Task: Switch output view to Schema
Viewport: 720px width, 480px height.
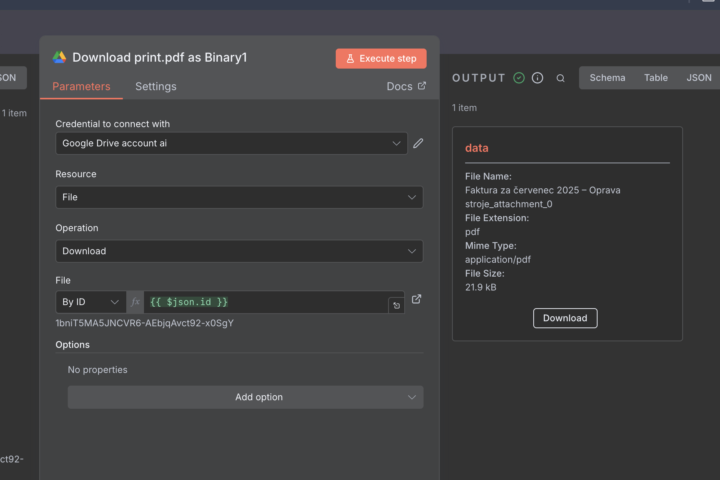Action: (x=607, y=78)
